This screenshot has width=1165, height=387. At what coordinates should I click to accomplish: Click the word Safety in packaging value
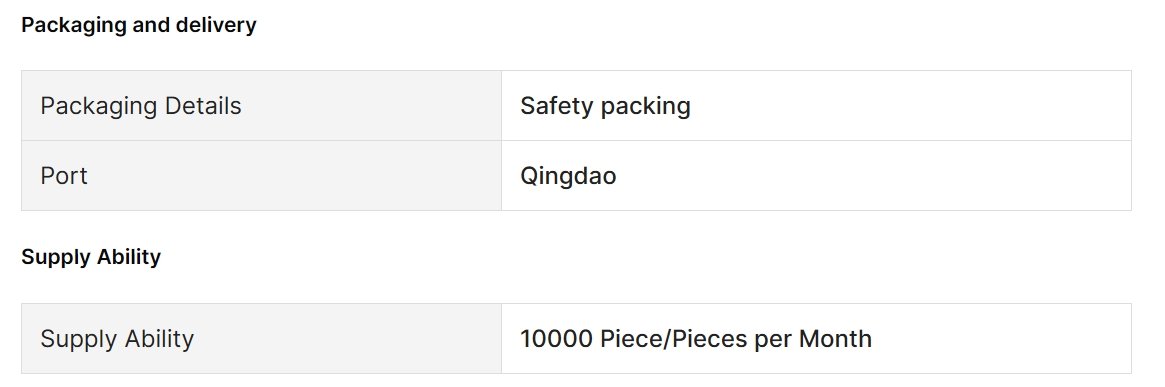pyautogui.click(x=556, y=106)
